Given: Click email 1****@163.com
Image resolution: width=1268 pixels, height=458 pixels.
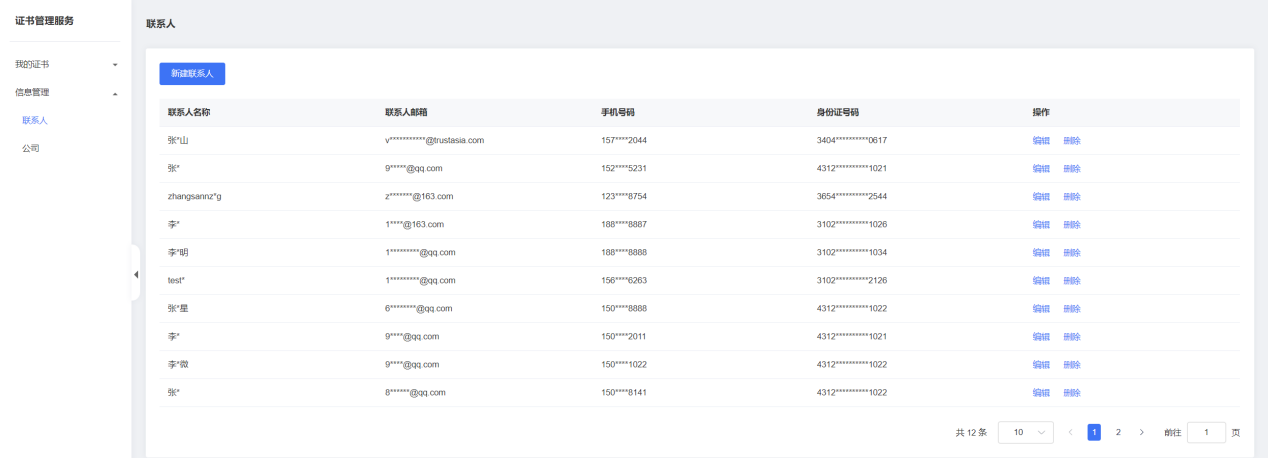Looking at the screenshot, I should (x=414, y=224).
